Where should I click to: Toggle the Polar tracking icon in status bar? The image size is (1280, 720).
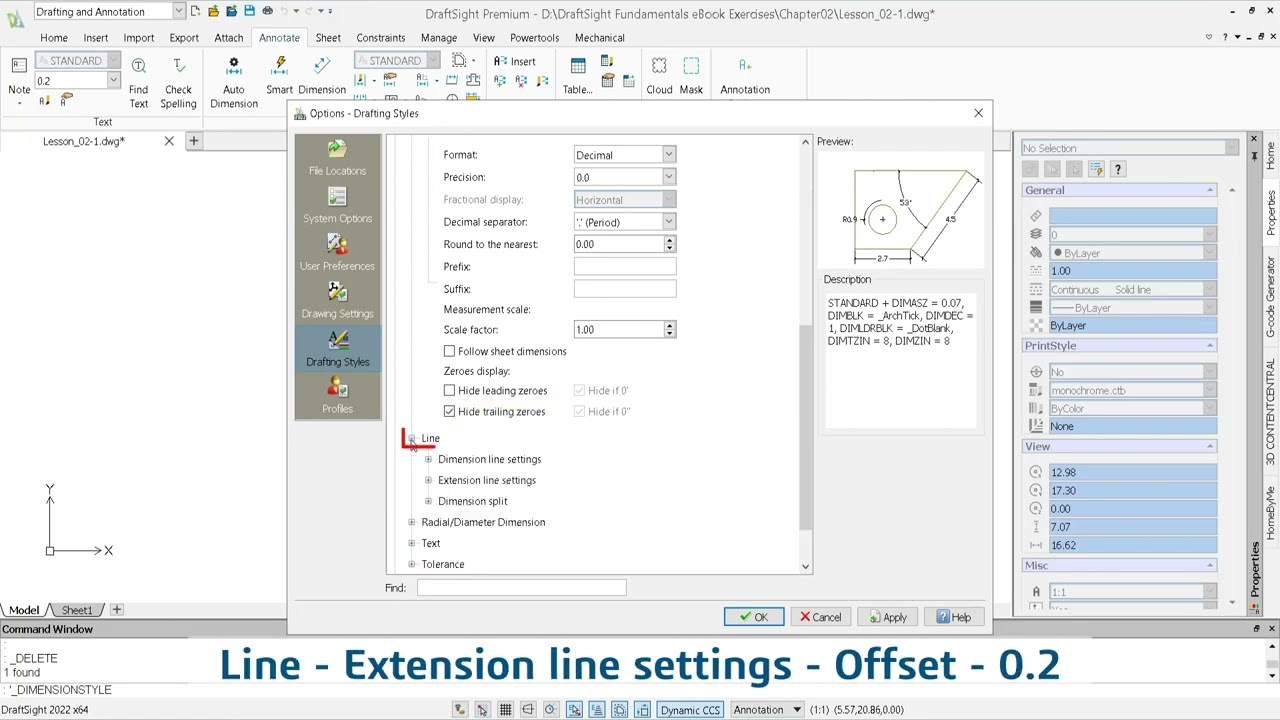tap(551, 710)
